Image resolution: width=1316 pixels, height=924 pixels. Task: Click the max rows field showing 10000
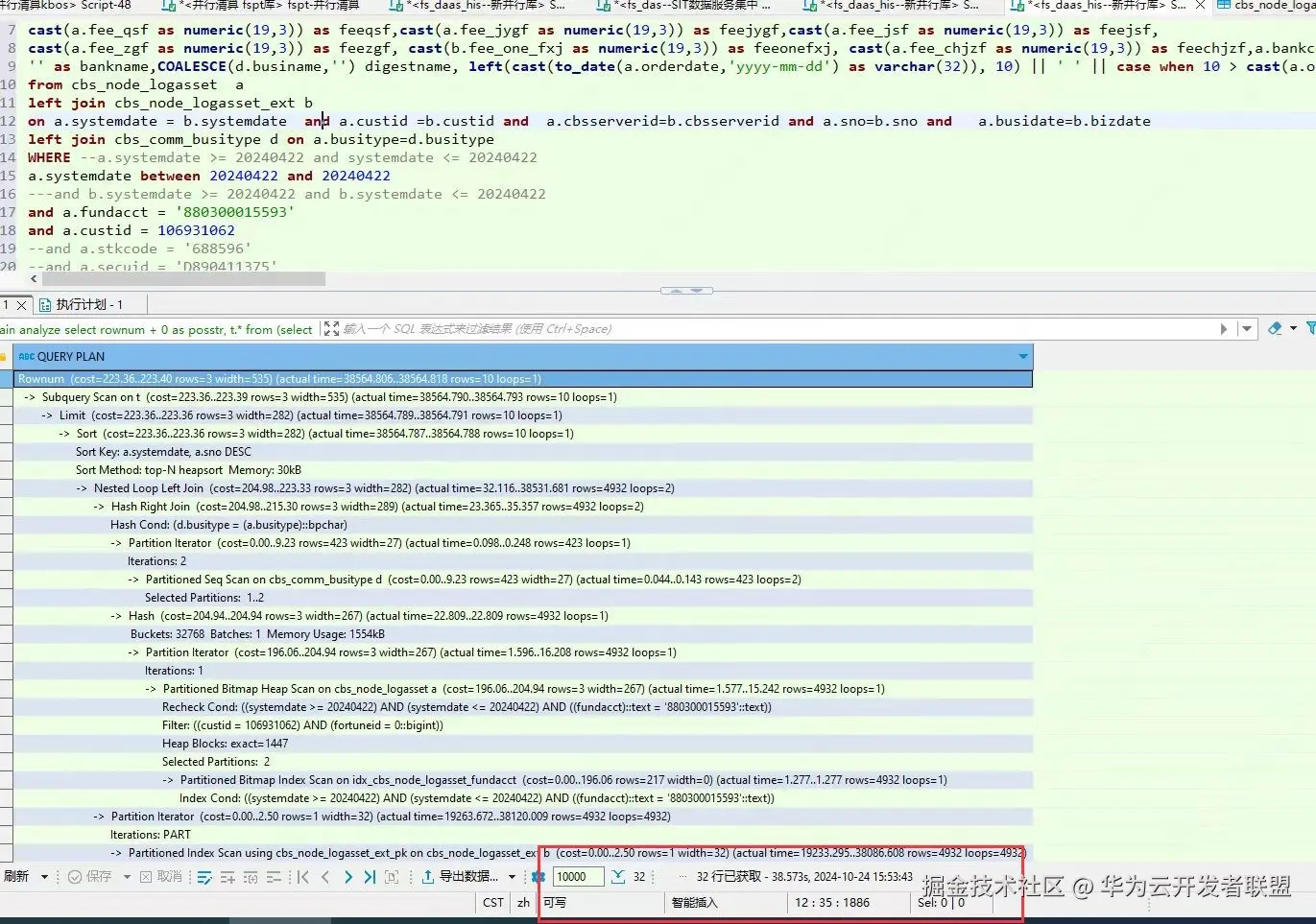pos(578,877)
